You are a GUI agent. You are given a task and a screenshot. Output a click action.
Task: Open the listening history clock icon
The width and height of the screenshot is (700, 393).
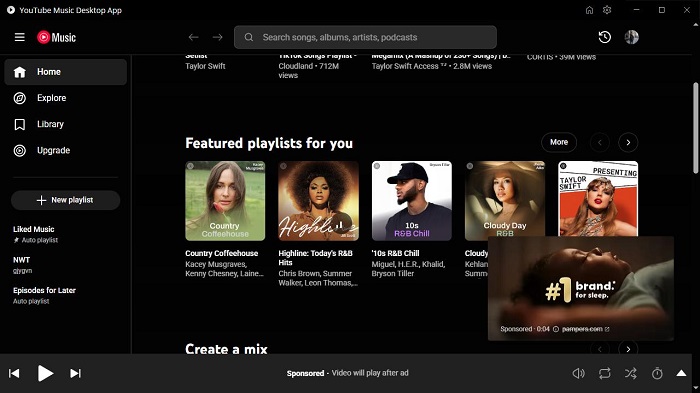604,37
